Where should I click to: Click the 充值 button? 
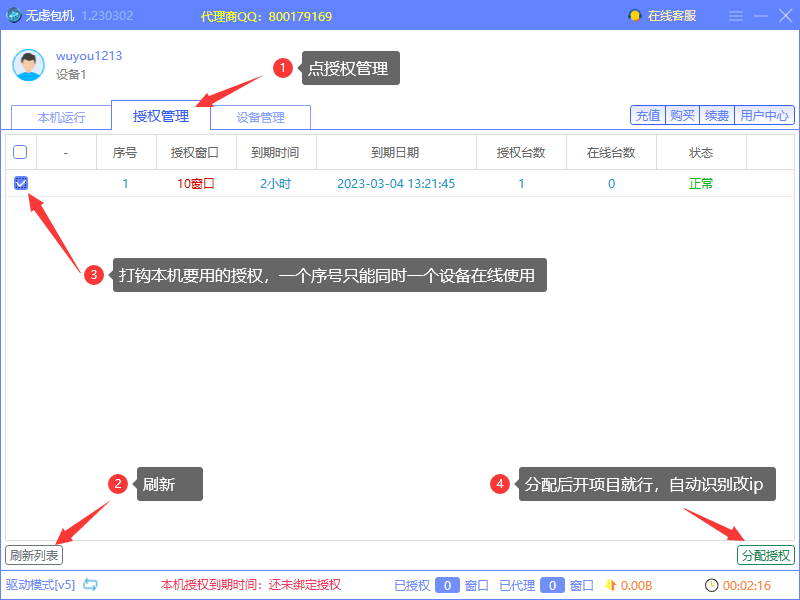[x=647, y=116]
